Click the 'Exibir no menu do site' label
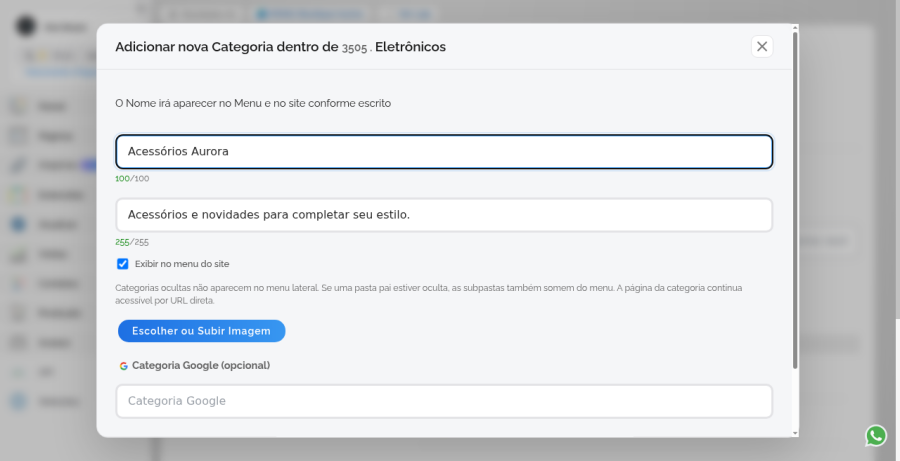 click(x=182, y=264)
